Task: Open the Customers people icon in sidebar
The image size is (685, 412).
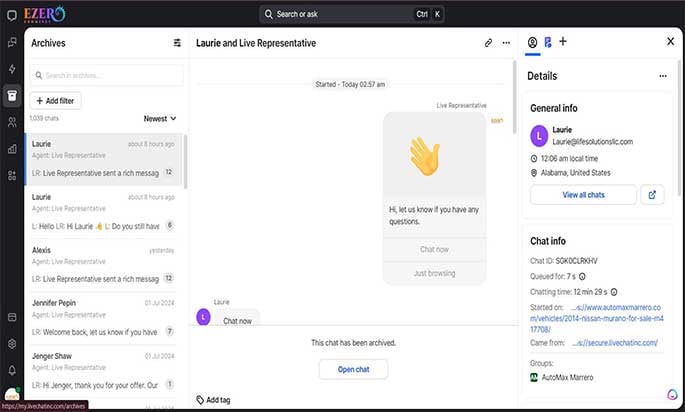Action: pos(12,122)
